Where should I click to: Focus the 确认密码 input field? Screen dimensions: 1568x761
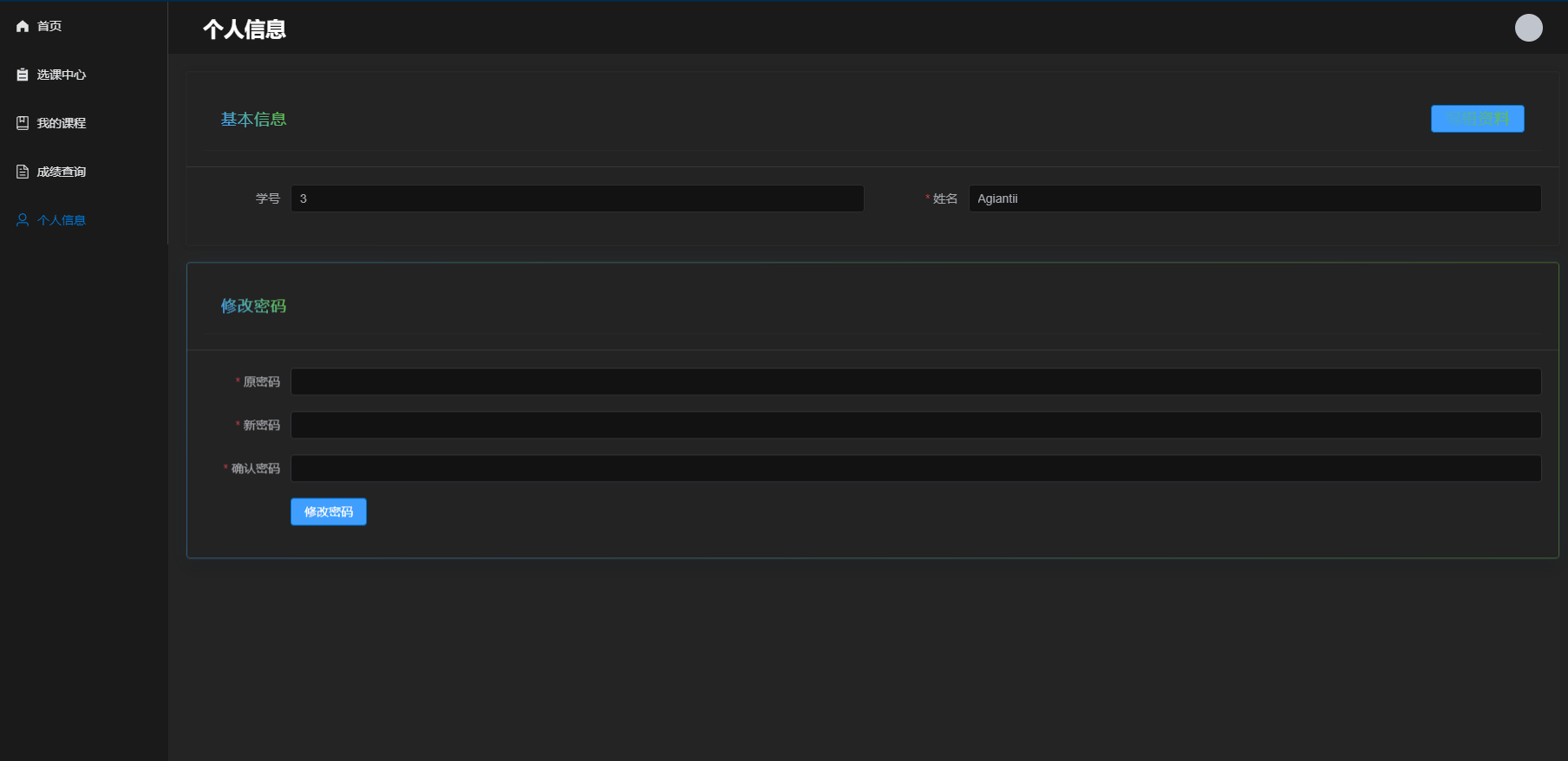point(915,468)
